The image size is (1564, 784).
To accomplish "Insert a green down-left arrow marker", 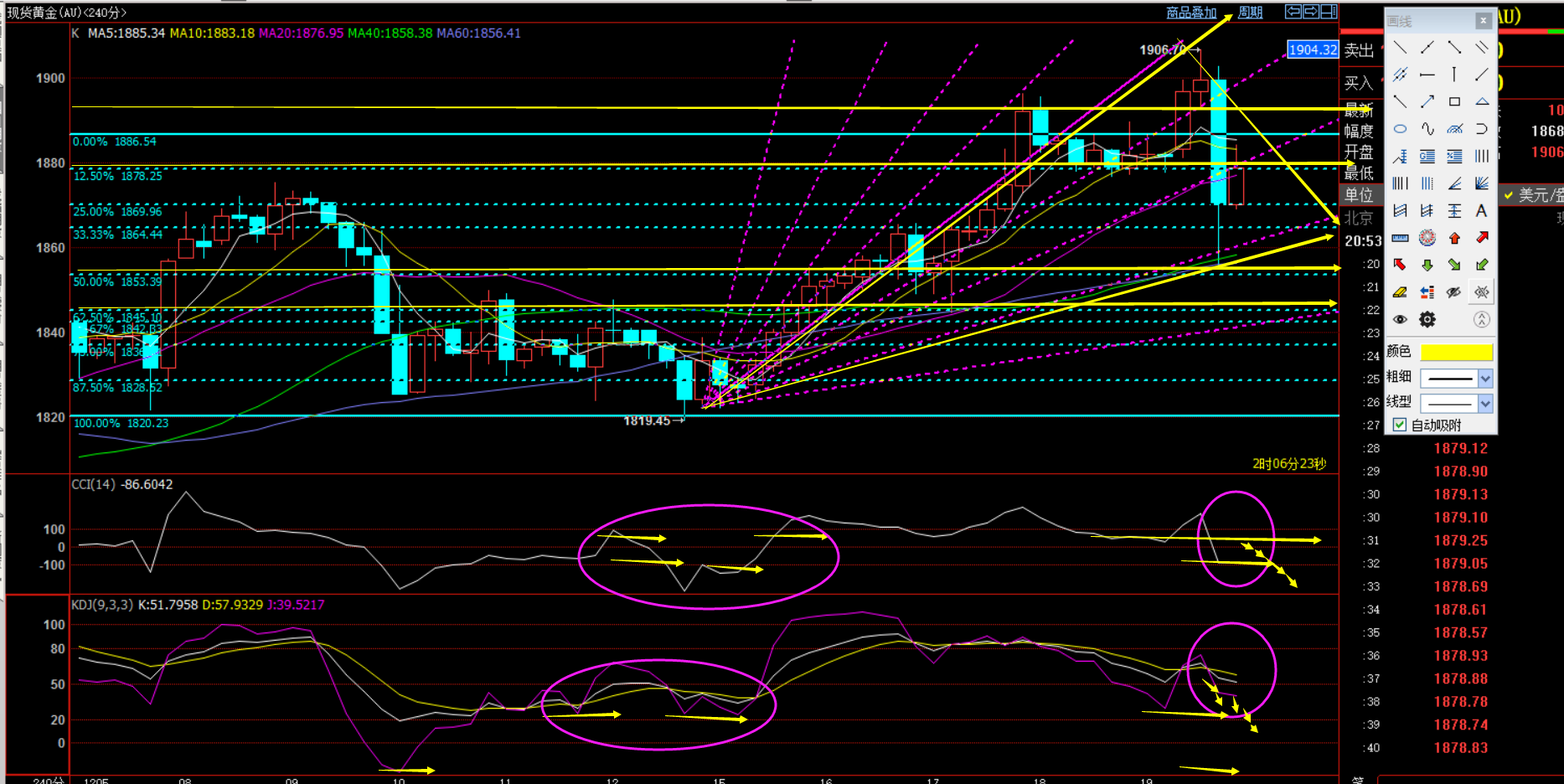I will (x=1482, y=266).
